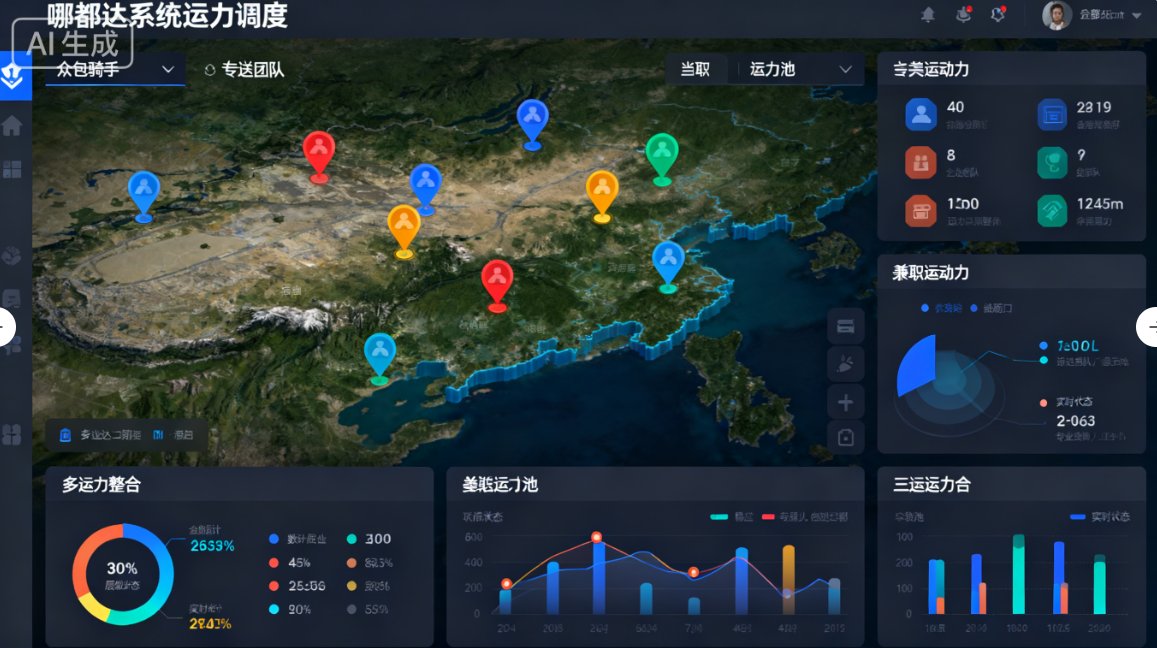Click the bell notification icon in header
Image resolution: width=1157 pixels, height=648 pixels.
click(928, 14)
